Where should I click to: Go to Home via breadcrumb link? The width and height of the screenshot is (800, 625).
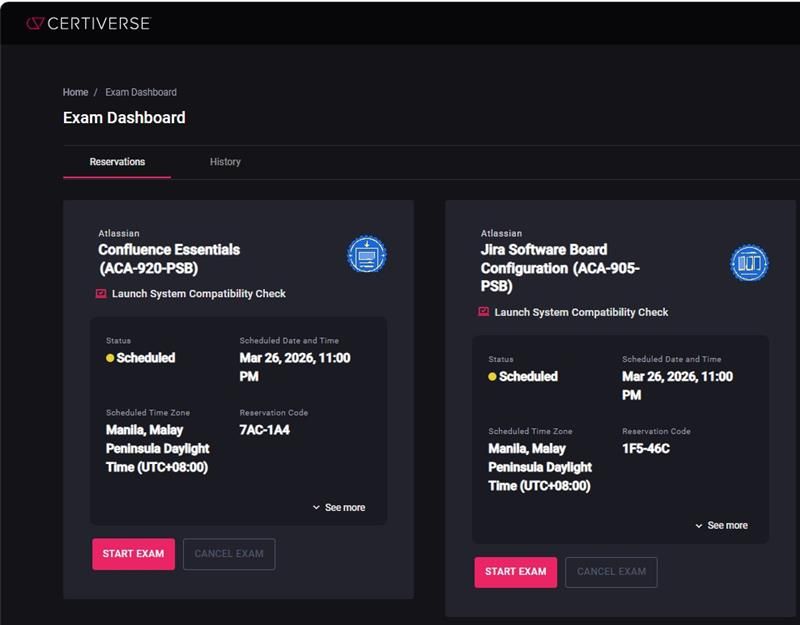[x=76, y=92]
